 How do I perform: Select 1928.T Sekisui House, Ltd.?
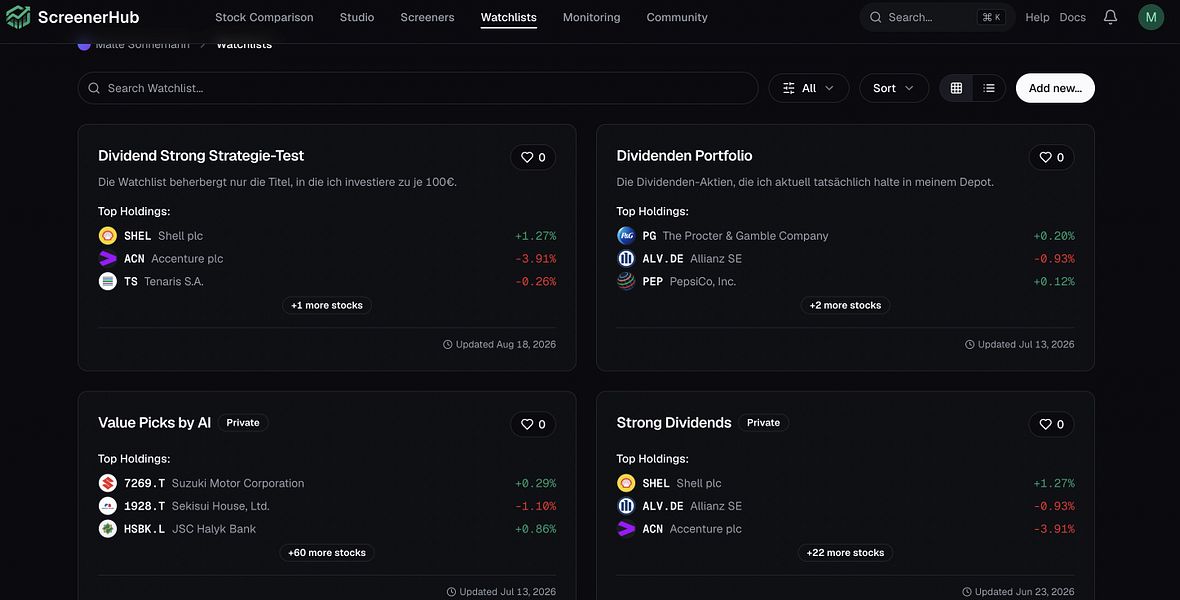[327, 506]
